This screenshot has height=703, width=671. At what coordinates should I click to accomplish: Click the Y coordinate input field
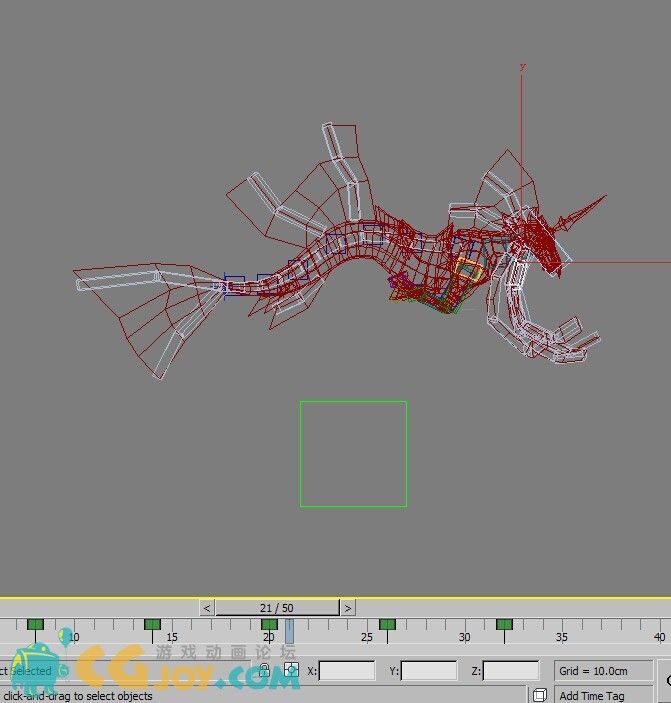click(429, 671)
